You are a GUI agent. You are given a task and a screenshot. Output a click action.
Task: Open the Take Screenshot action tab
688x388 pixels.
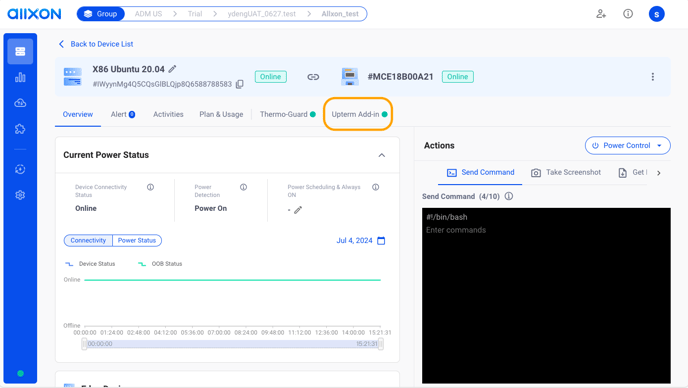[566, 172]
